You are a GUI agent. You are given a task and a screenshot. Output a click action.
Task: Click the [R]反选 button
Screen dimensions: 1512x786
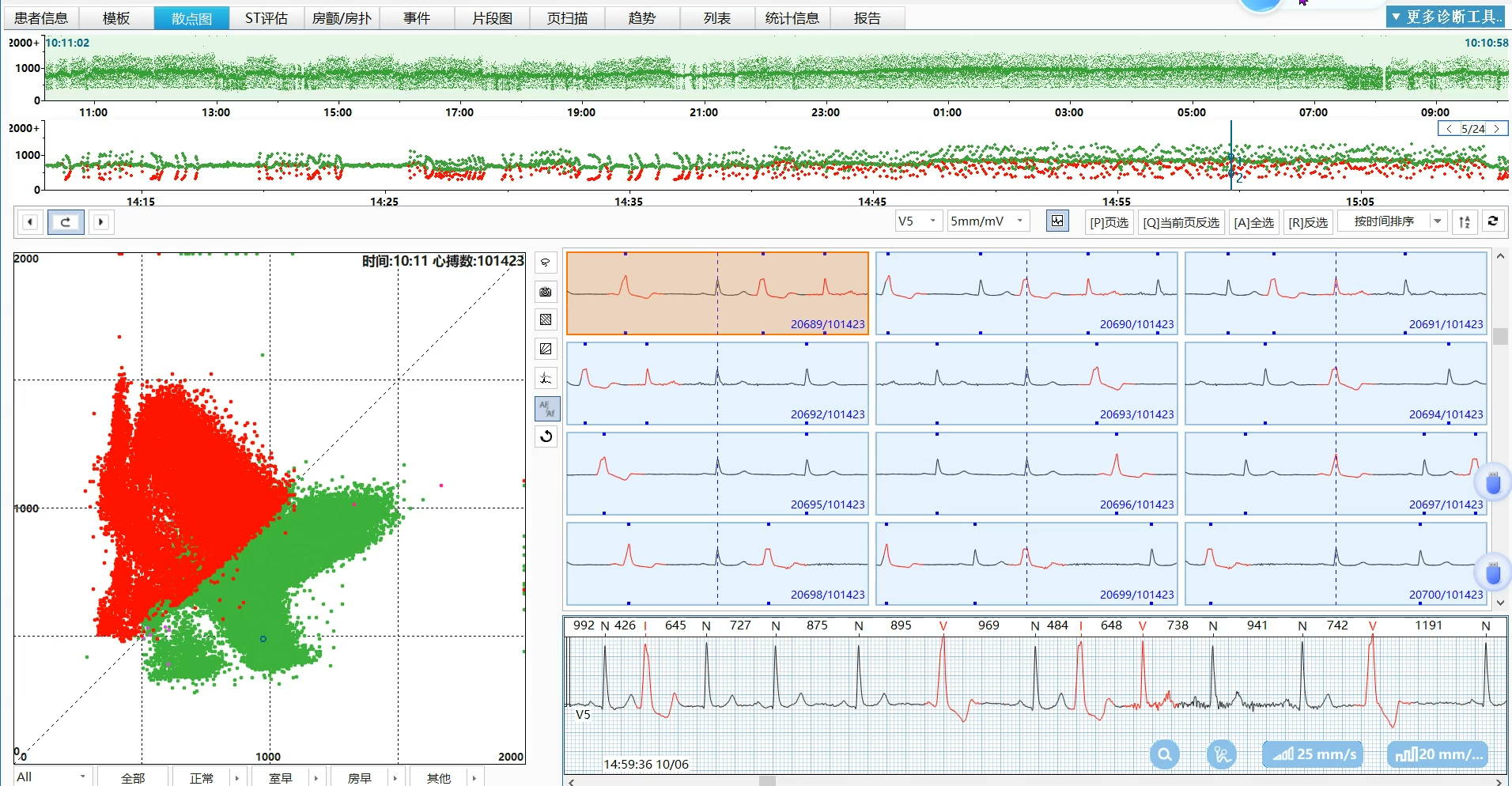tap(1308, 222)
